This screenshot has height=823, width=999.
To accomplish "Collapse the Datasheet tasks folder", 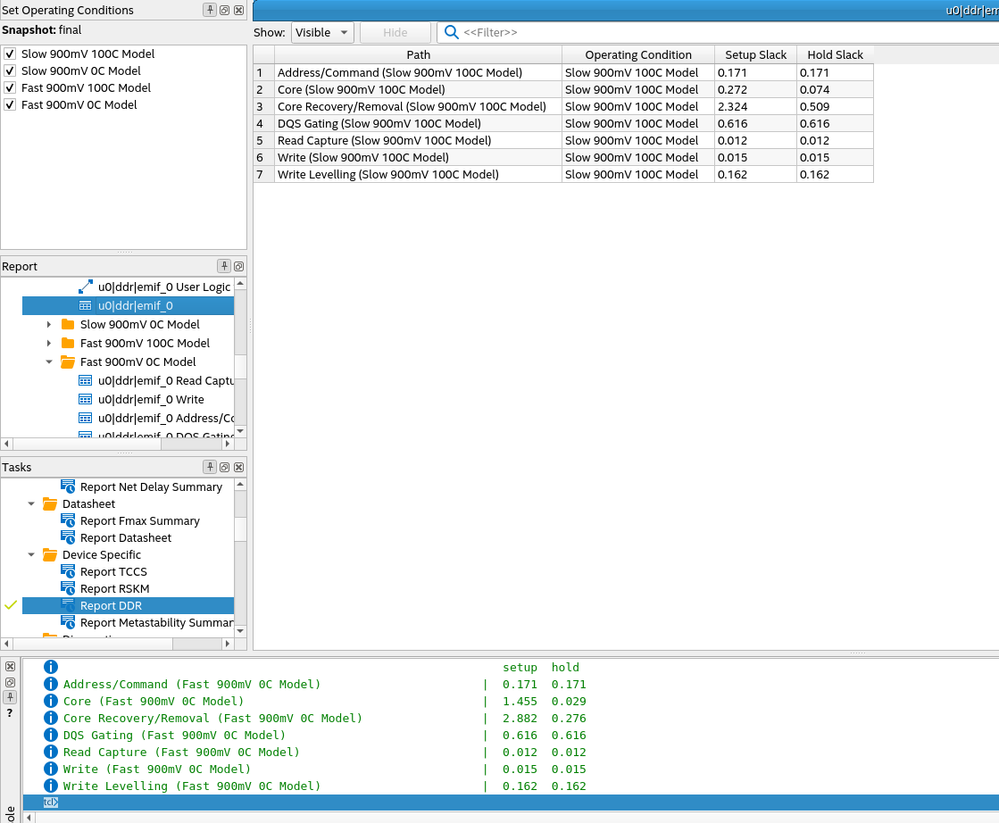I will click(x=32, y=504).
